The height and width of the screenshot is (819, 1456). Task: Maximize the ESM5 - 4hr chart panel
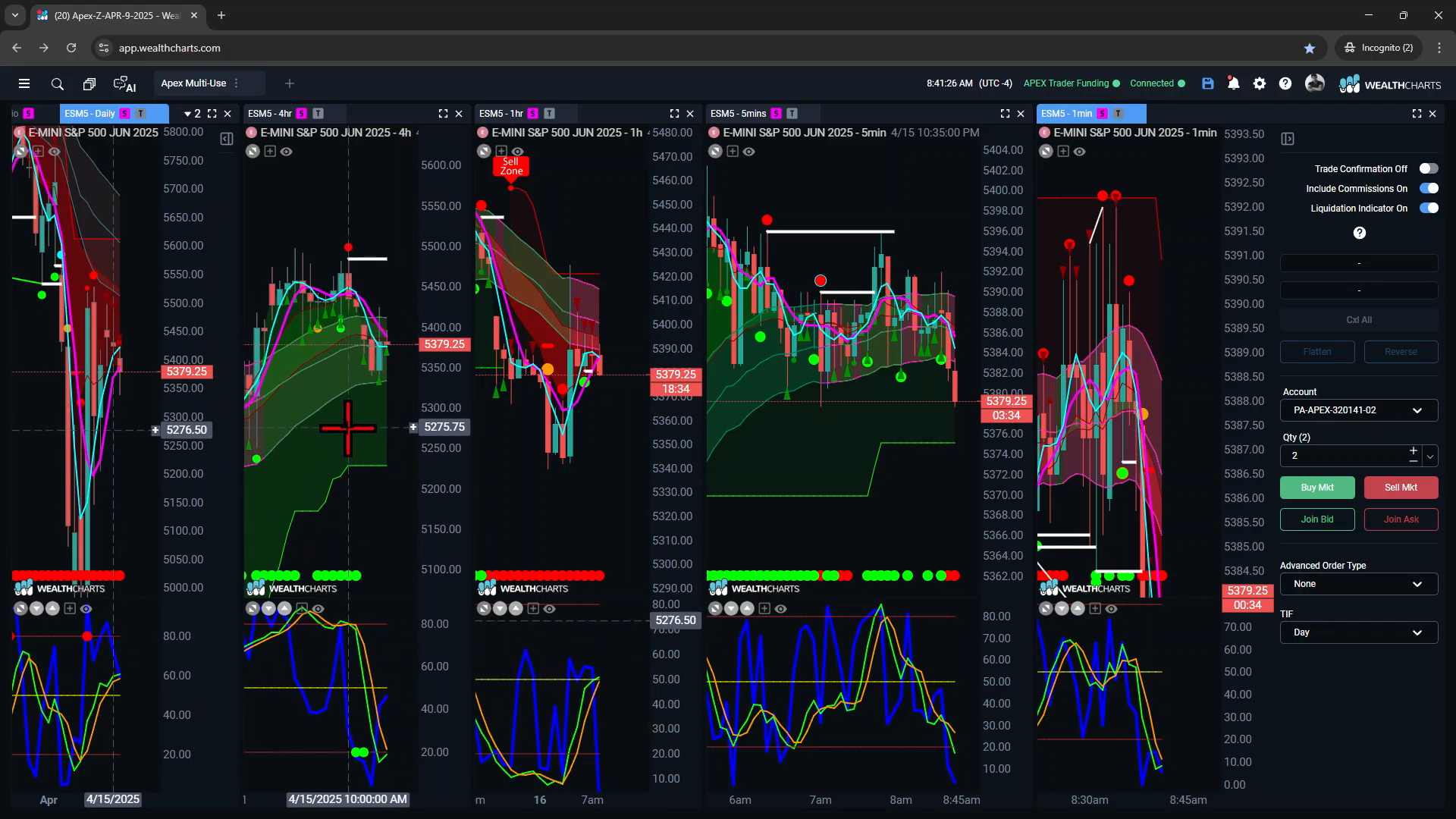tap(444, 114)
